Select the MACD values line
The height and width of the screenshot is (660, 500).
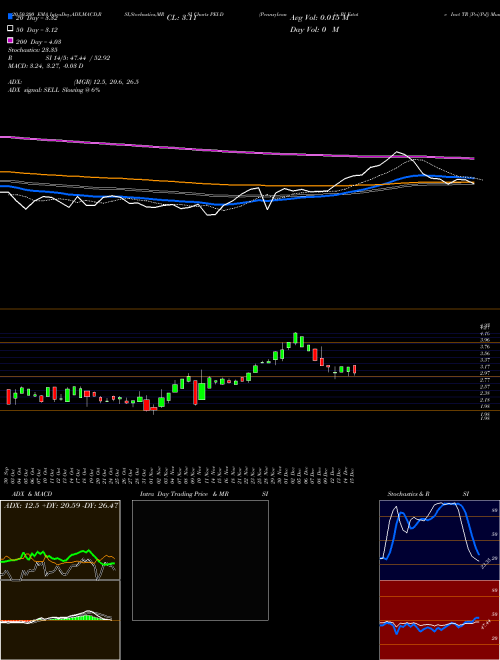tap(45, 66)
